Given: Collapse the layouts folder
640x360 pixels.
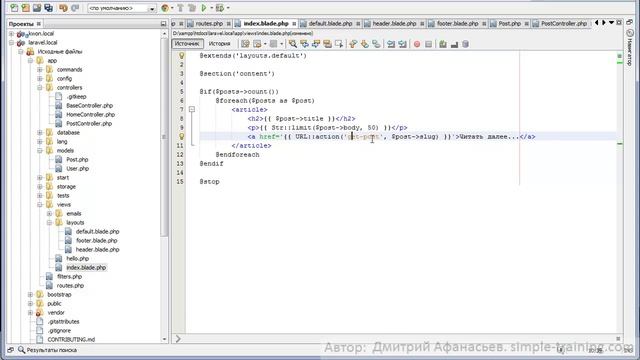Looking at the screenshot, I should point(49,222).
